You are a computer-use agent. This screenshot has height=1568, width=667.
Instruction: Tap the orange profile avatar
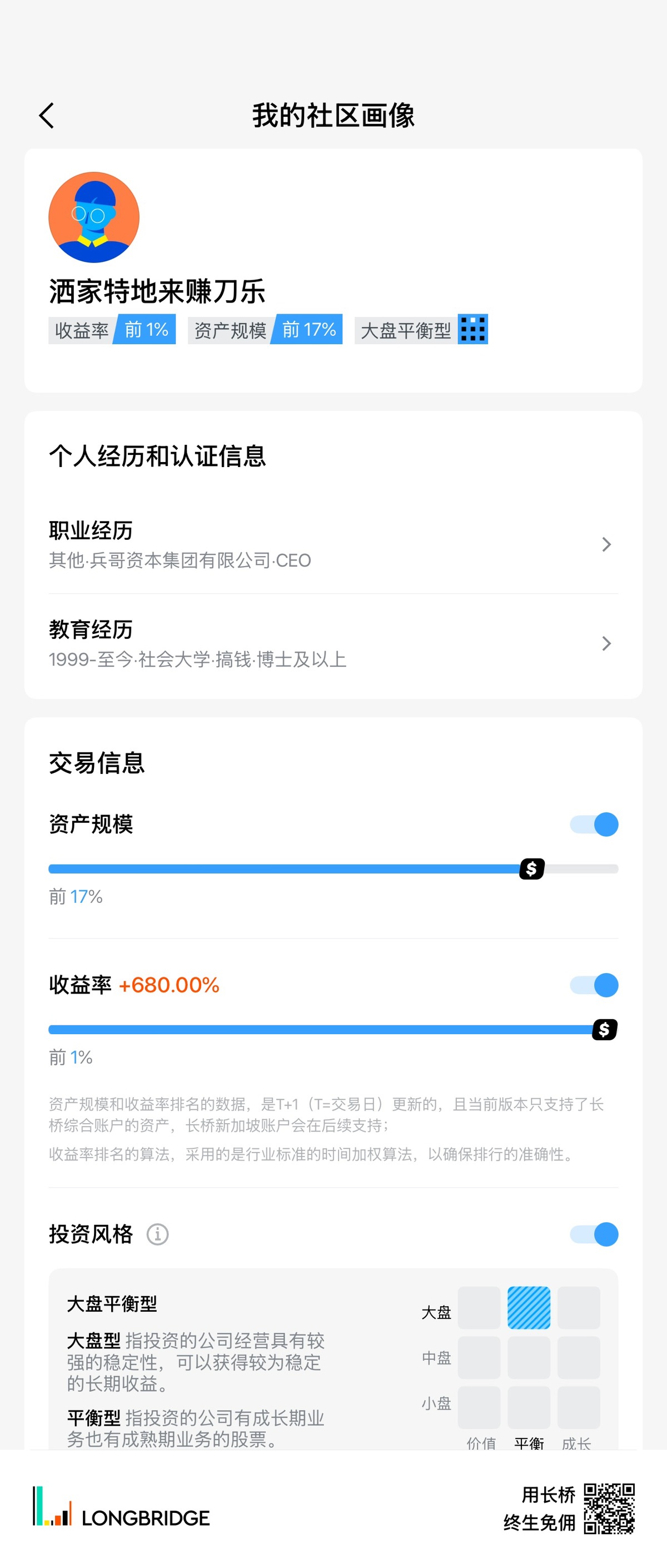pos(94,217)
